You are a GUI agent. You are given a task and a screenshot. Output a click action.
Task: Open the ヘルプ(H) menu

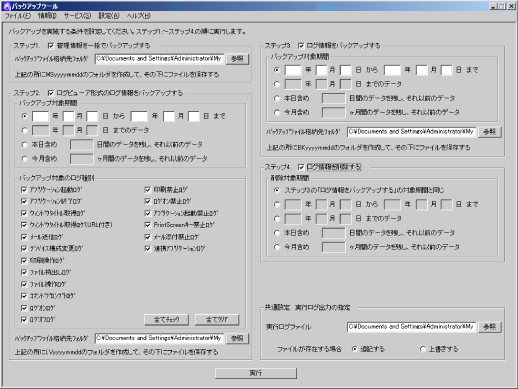pyautogui.click(x=139, y=16)
